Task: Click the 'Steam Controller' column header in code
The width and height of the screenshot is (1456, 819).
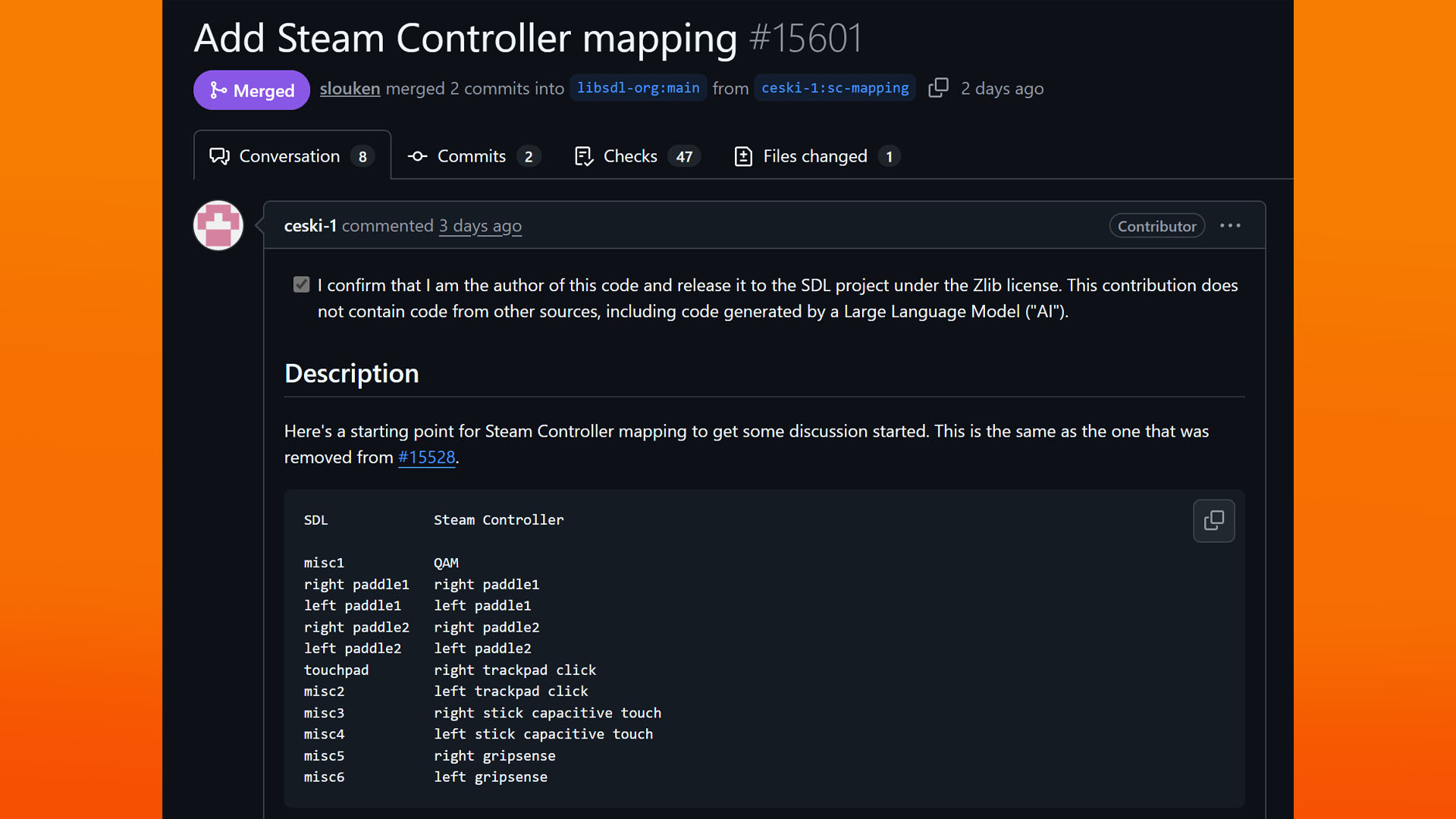Action: coord(498,520)
